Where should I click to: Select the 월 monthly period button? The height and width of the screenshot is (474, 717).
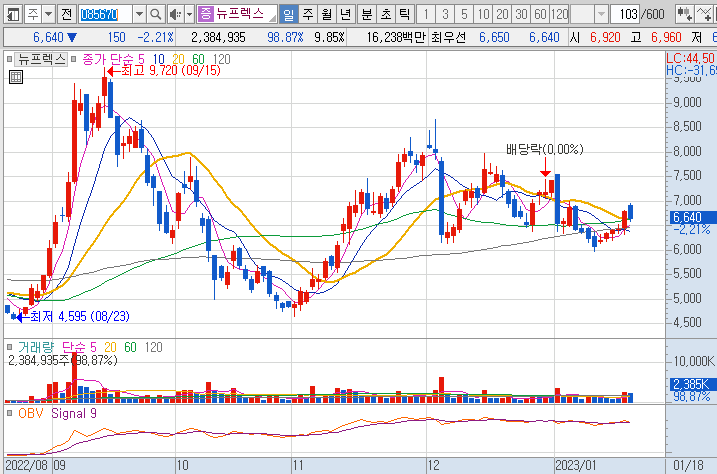(x=326, y=15)
